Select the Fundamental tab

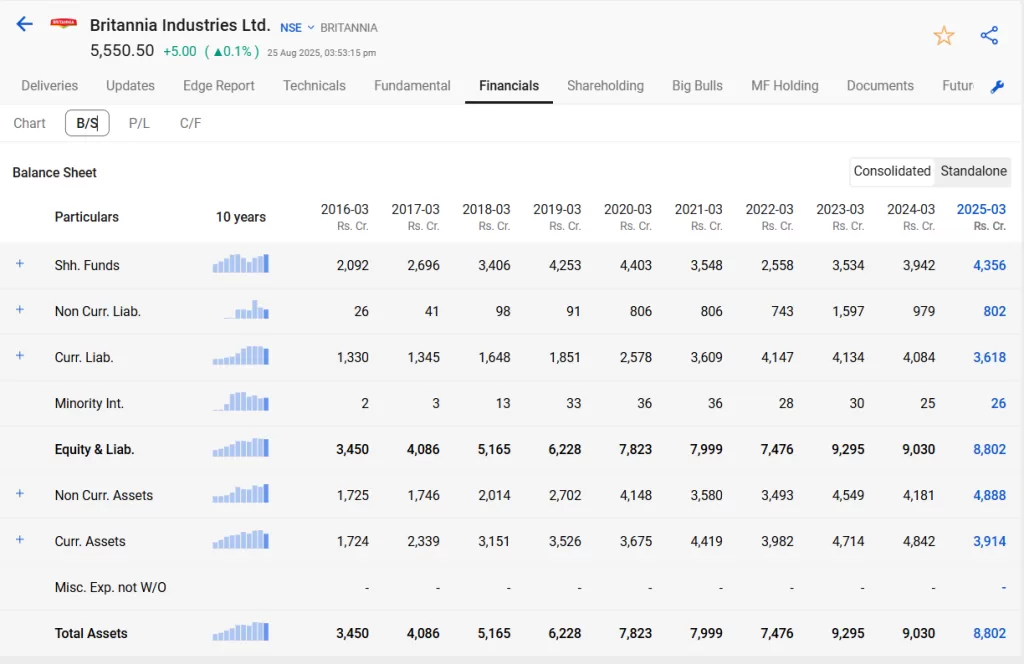tap(412, 86)
